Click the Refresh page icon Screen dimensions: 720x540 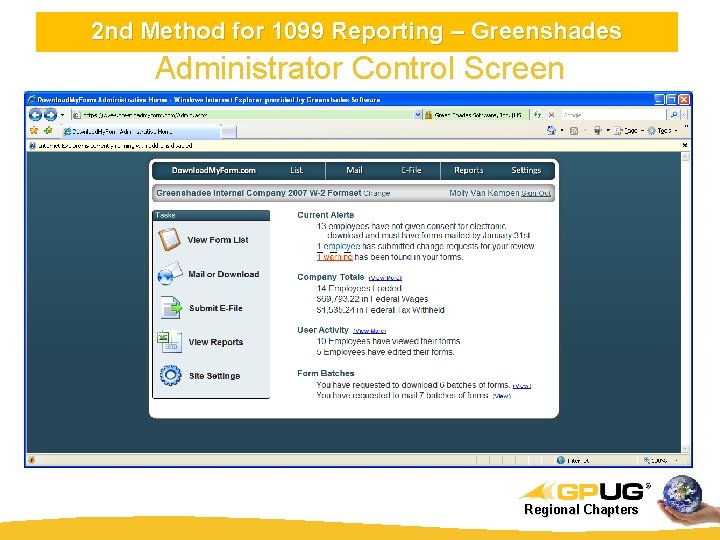click(537, 115)
